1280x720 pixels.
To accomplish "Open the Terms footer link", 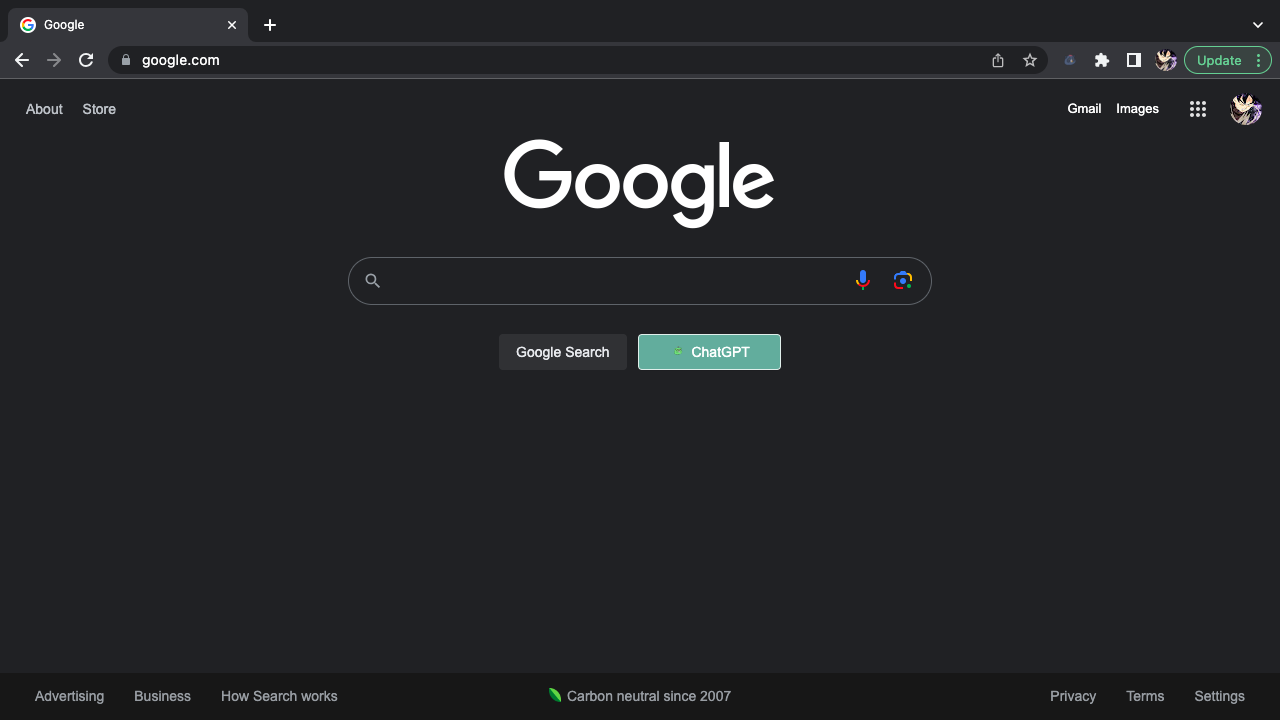I will tap(1145, 696).
